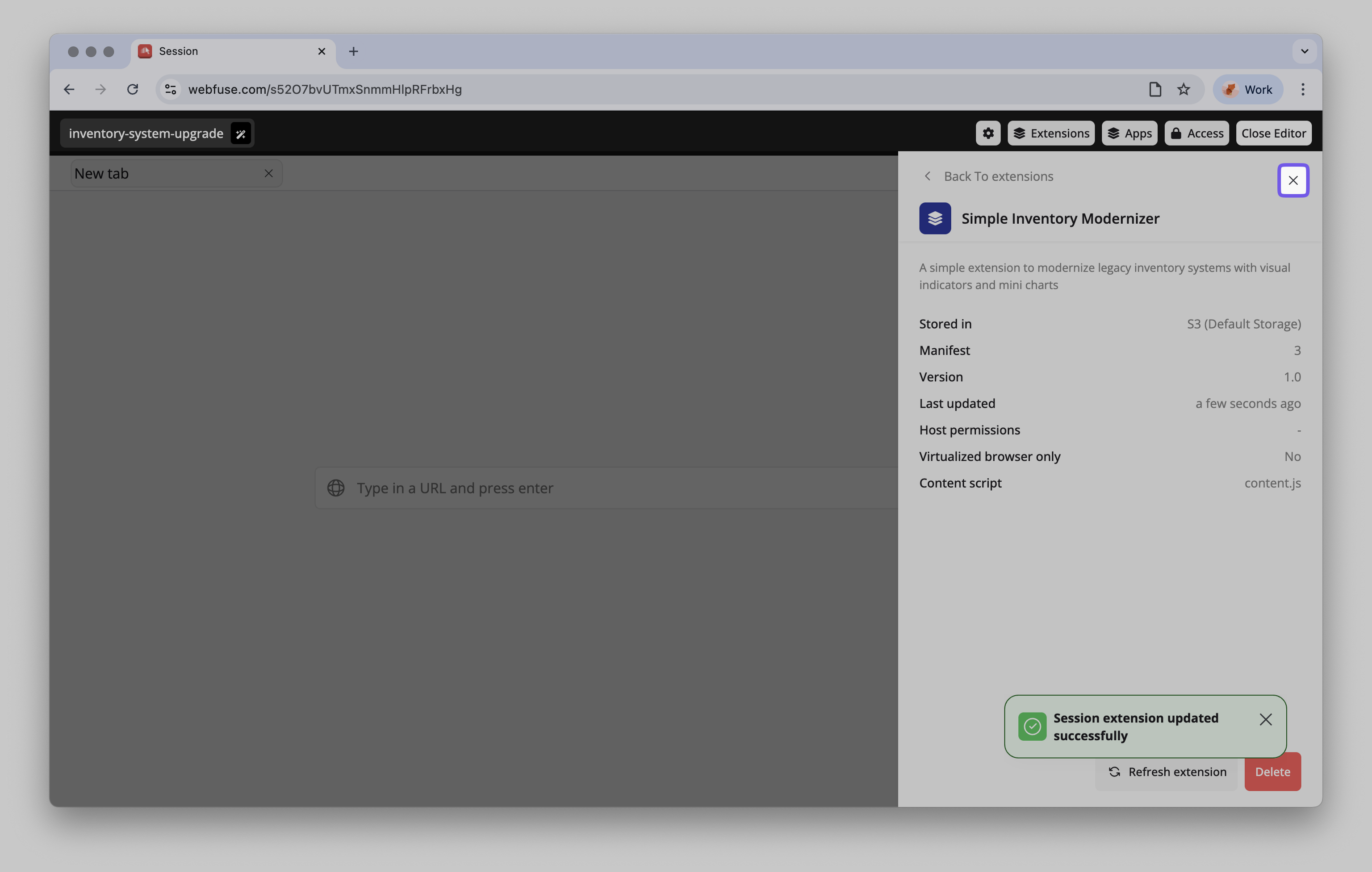Open the browser tab list chevron
Viewport: 1372px width, 872px height.
pyautogui.click(x=1304, y=51)
